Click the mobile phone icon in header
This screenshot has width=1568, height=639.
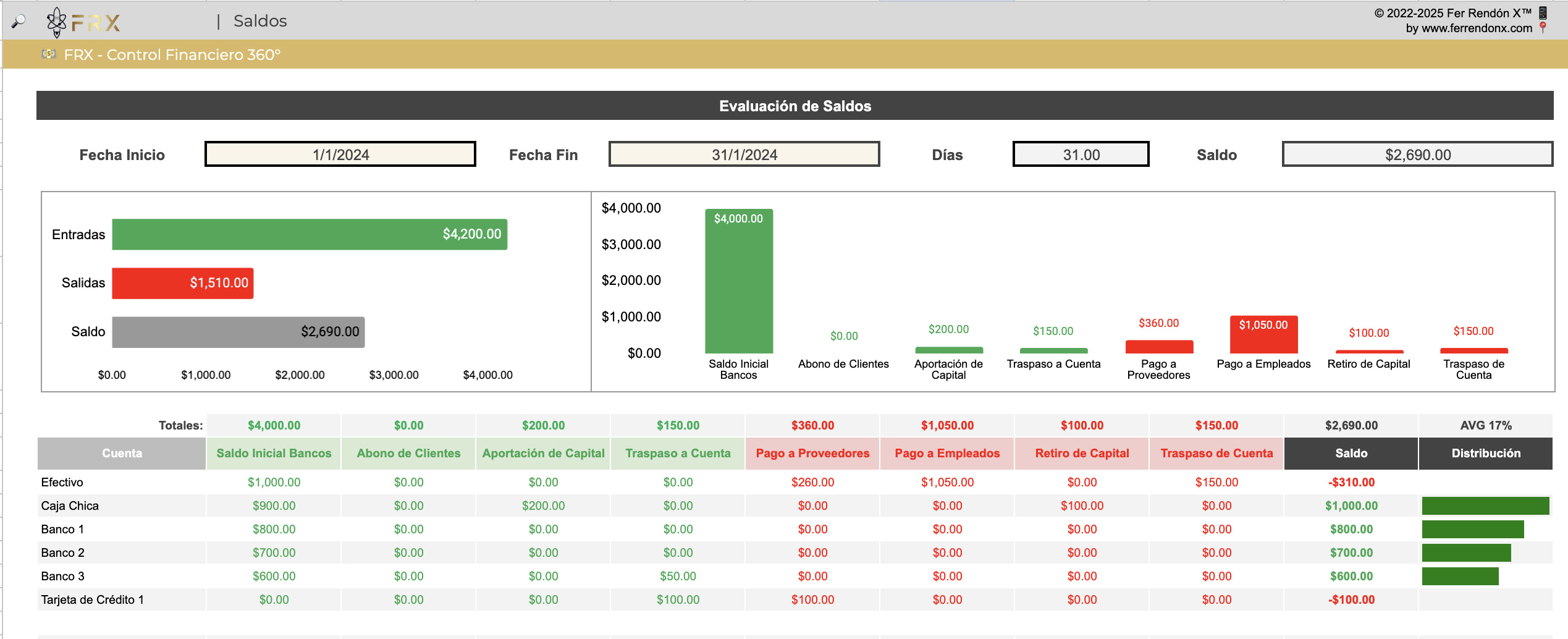point(1543,12)
